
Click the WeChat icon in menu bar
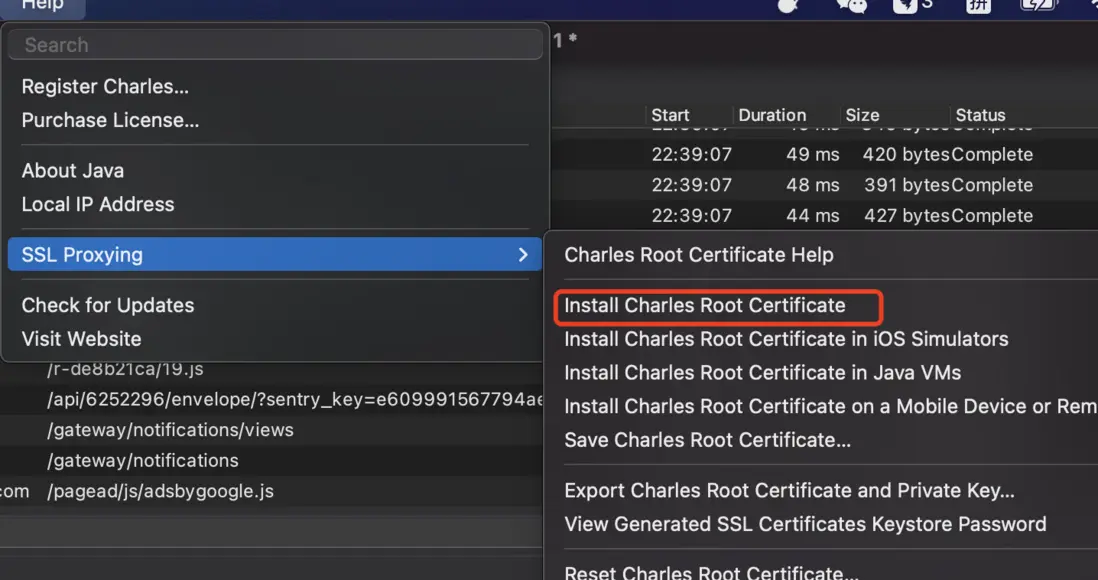(x=851, y=4)
